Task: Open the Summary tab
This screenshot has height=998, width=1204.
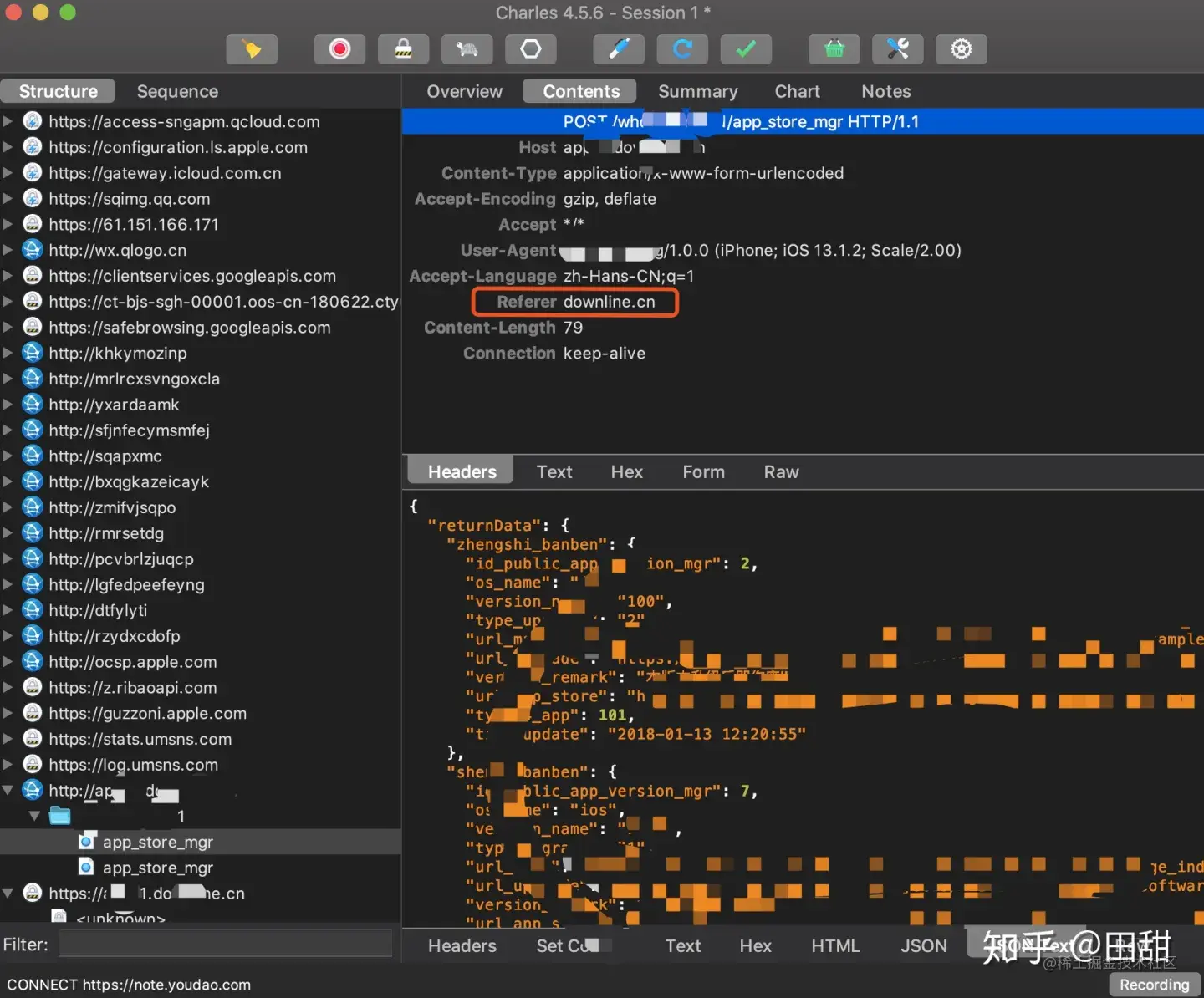Action: pyautogui.click(x=698, y=91)
